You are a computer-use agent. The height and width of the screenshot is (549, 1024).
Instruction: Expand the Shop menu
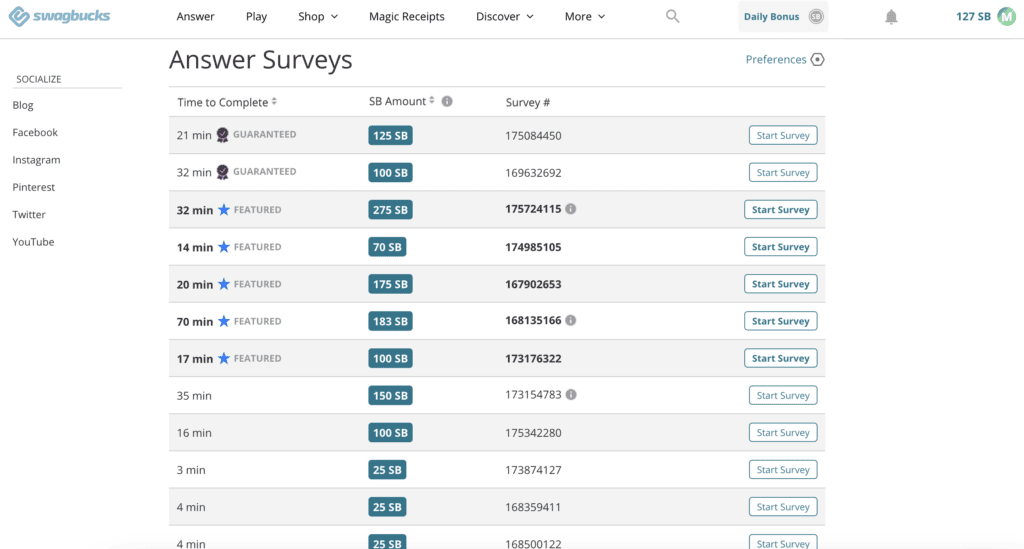pyautogui.click(x=318, y=17)
